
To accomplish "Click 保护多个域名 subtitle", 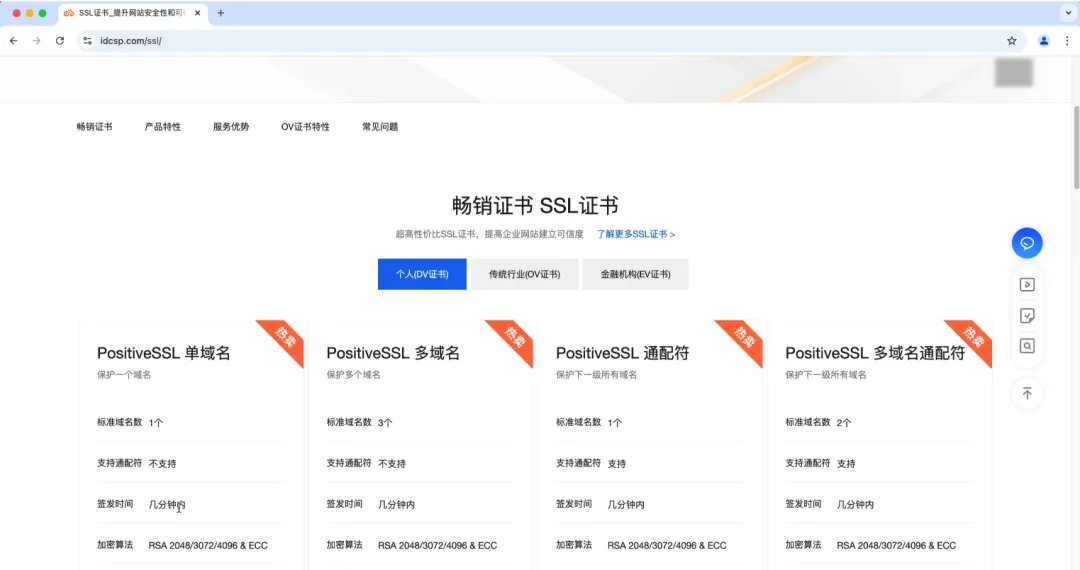I will pos(353,374).
